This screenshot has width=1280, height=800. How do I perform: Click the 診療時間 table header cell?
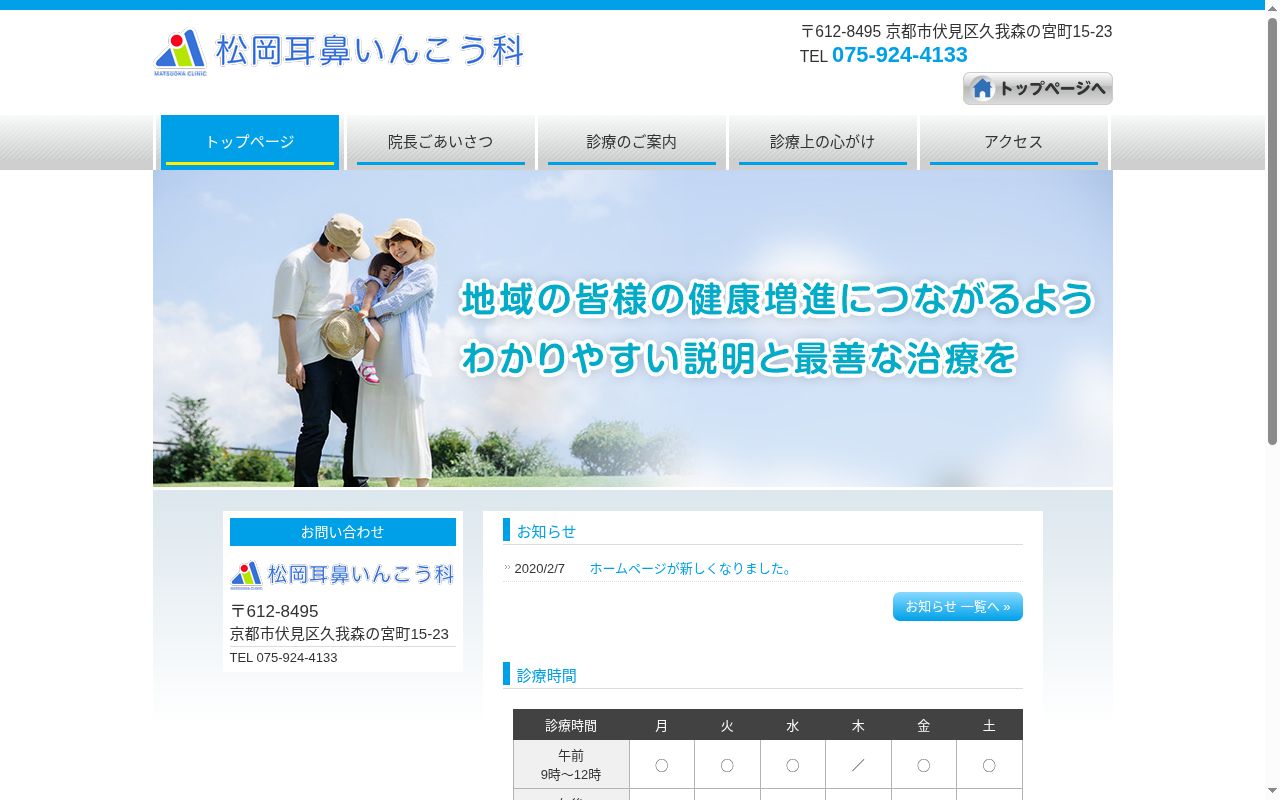click(571, 725)
